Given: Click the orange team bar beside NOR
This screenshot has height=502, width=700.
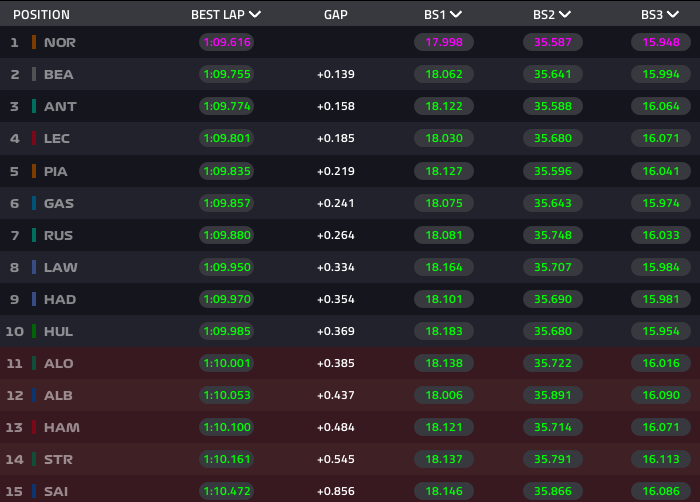Looking at the screenshot, I should click(x=34, y=42).
